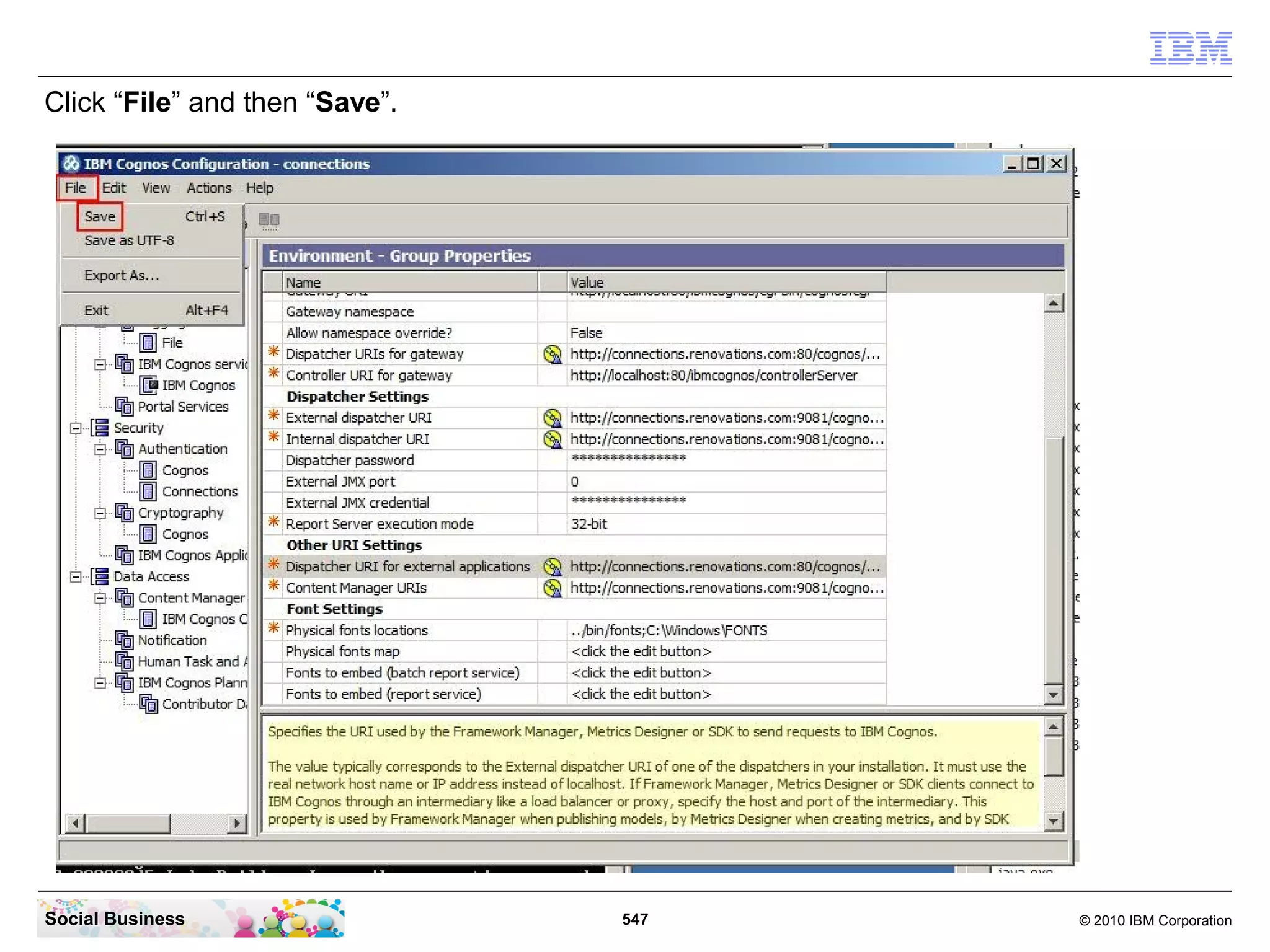Click the Contributor Data node icon
This screenshot has height=952, width=1270.
coord(148,704)
